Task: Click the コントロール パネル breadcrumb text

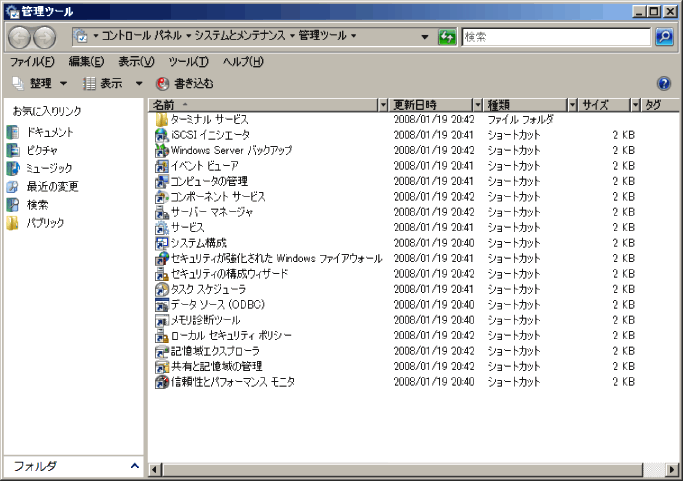Action: [141, 35]
